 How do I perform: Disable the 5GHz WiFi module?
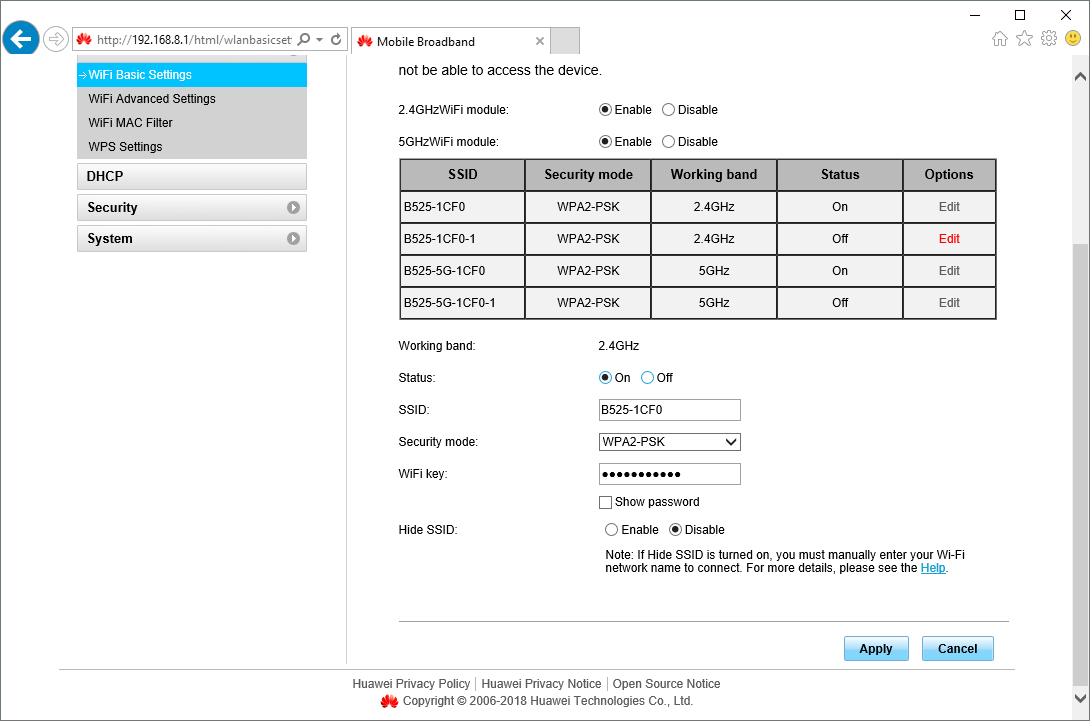coord(669,142)
